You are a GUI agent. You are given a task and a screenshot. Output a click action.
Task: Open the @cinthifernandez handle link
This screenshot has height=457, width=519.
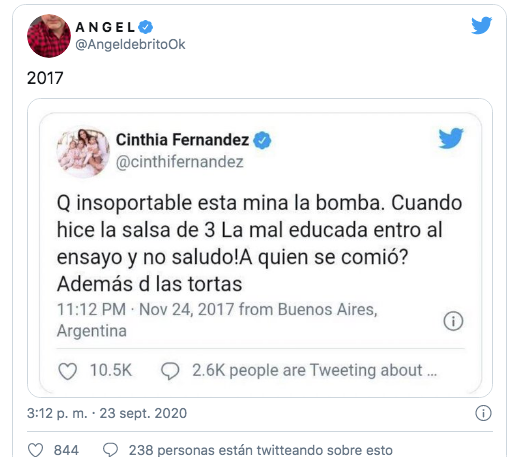[x=180, y=162]
